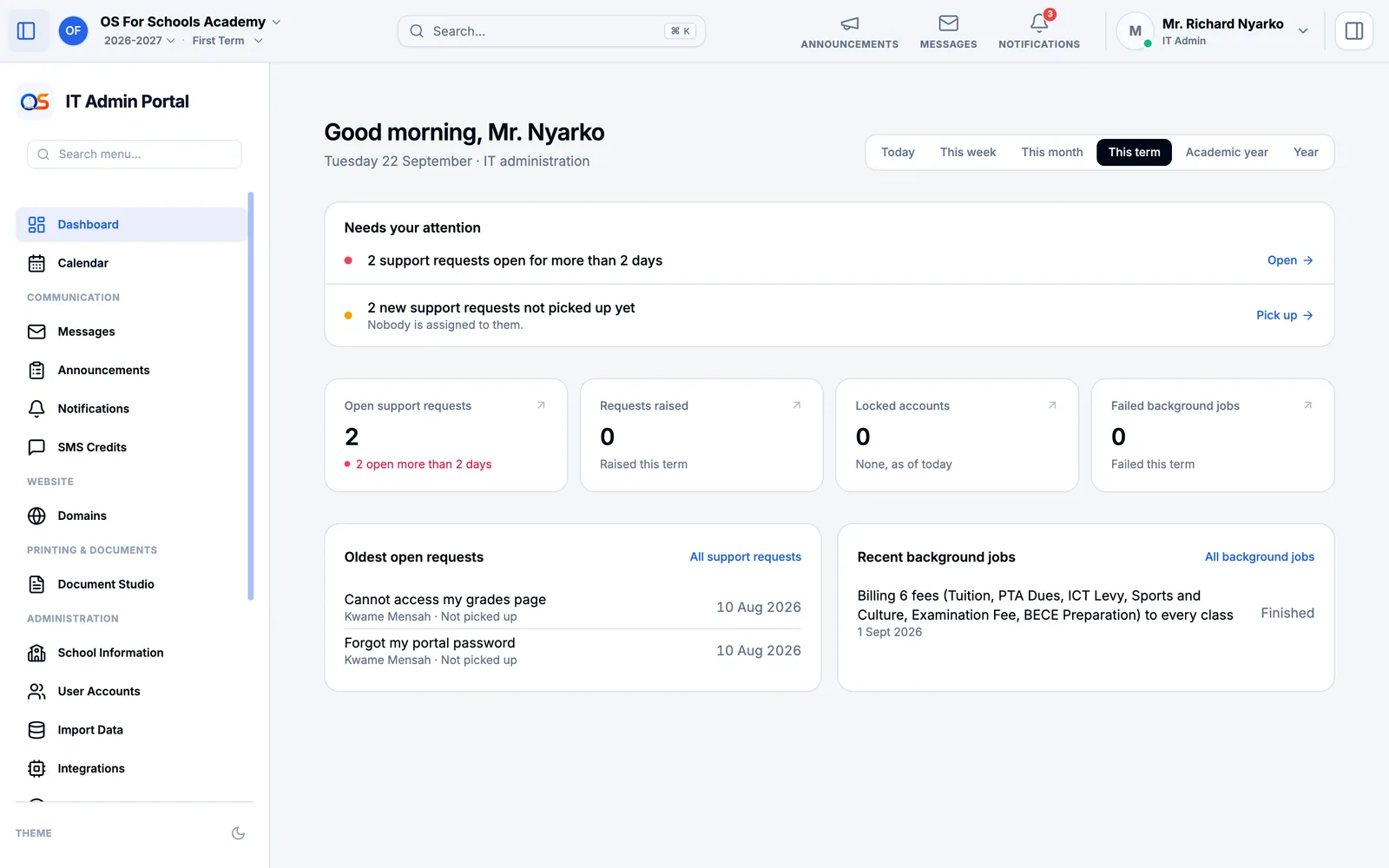The width and height of the screenshot is (1389, 868).
Task: Open All background jobs link
Action: tap(1260, 557)
